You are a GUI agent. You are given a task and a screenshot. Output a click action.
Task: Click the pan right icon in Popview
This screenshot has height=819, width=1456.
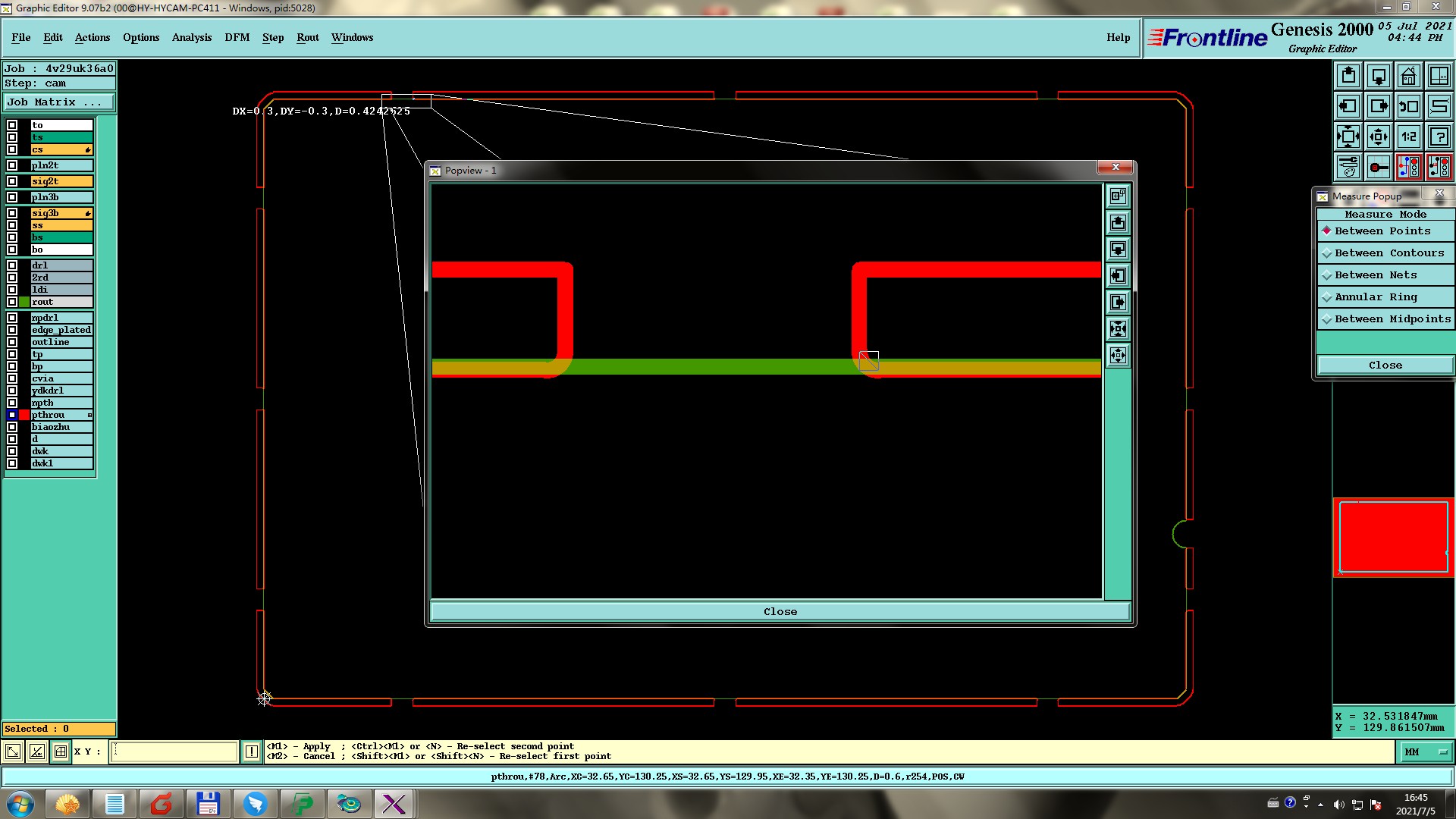1118,303
